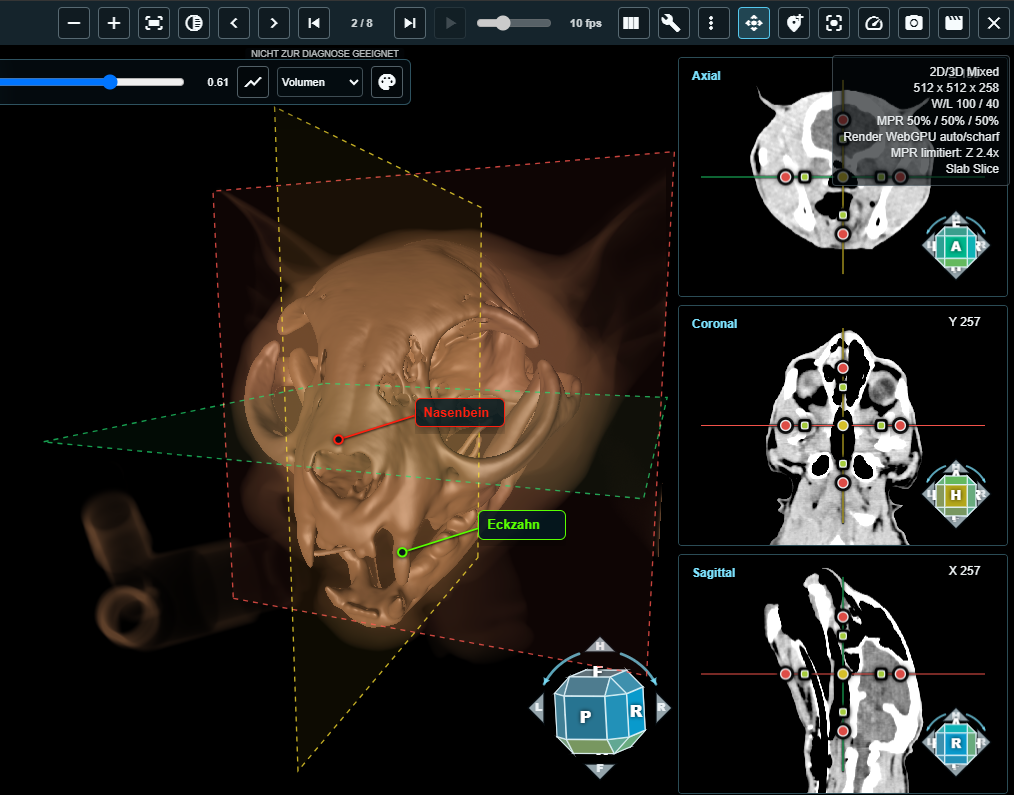Click the zoom out minus button
This screenshot has height=795, width=1014.
(74, 23)
